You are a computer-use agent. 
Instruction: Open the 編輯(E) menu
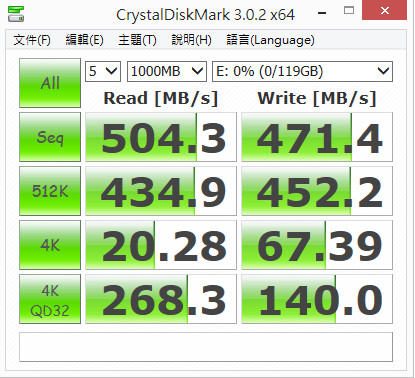84,40
